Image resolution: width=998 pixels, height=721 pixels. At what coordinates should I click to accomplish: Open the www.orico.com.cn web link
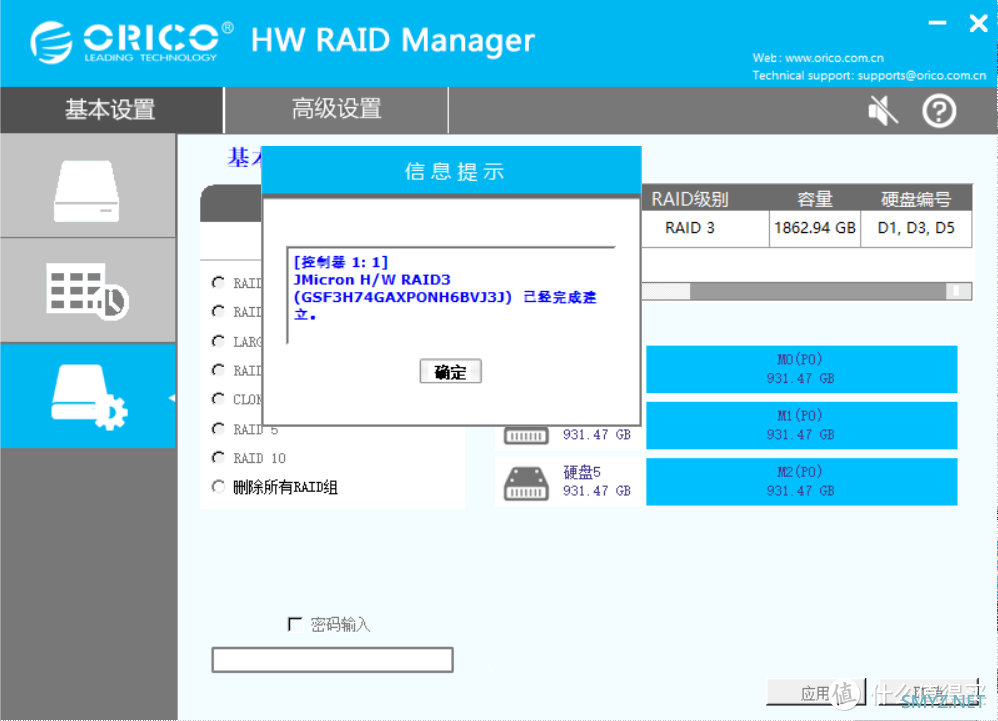[834, 58]
